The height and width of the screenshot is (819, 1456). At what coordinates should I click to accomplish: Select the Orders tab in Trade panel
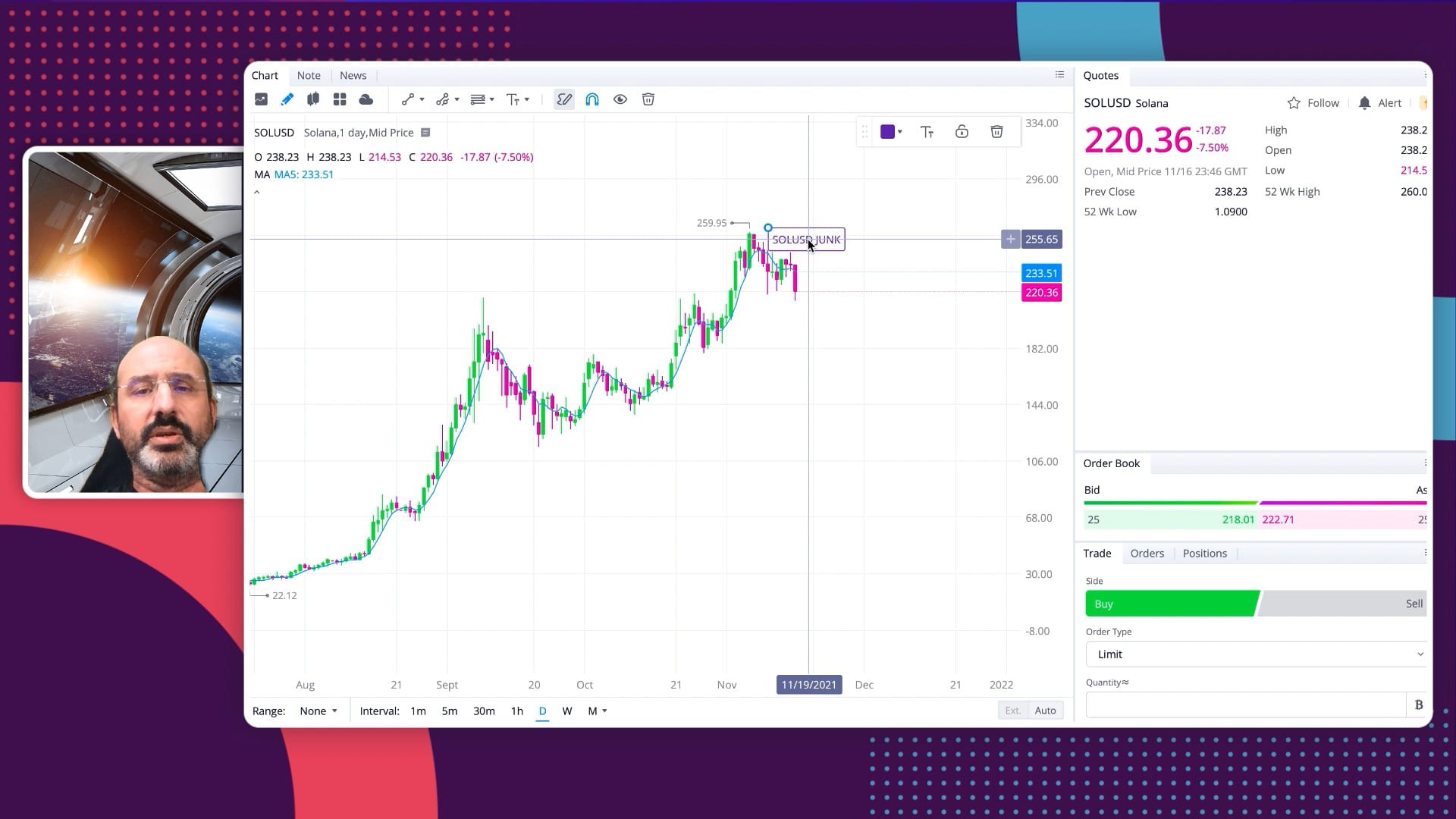[x=1147, y=553]
